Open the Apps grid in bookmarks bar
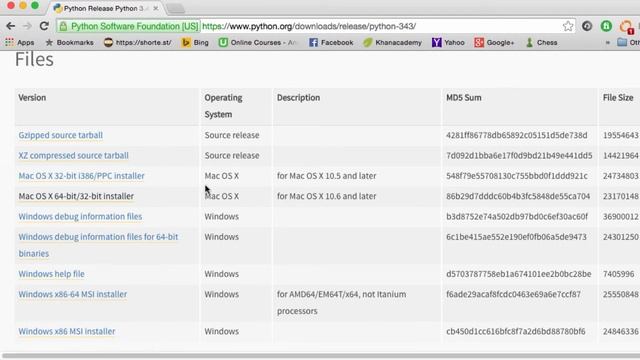The image size is (640, 360). click(x=20, y=42)
